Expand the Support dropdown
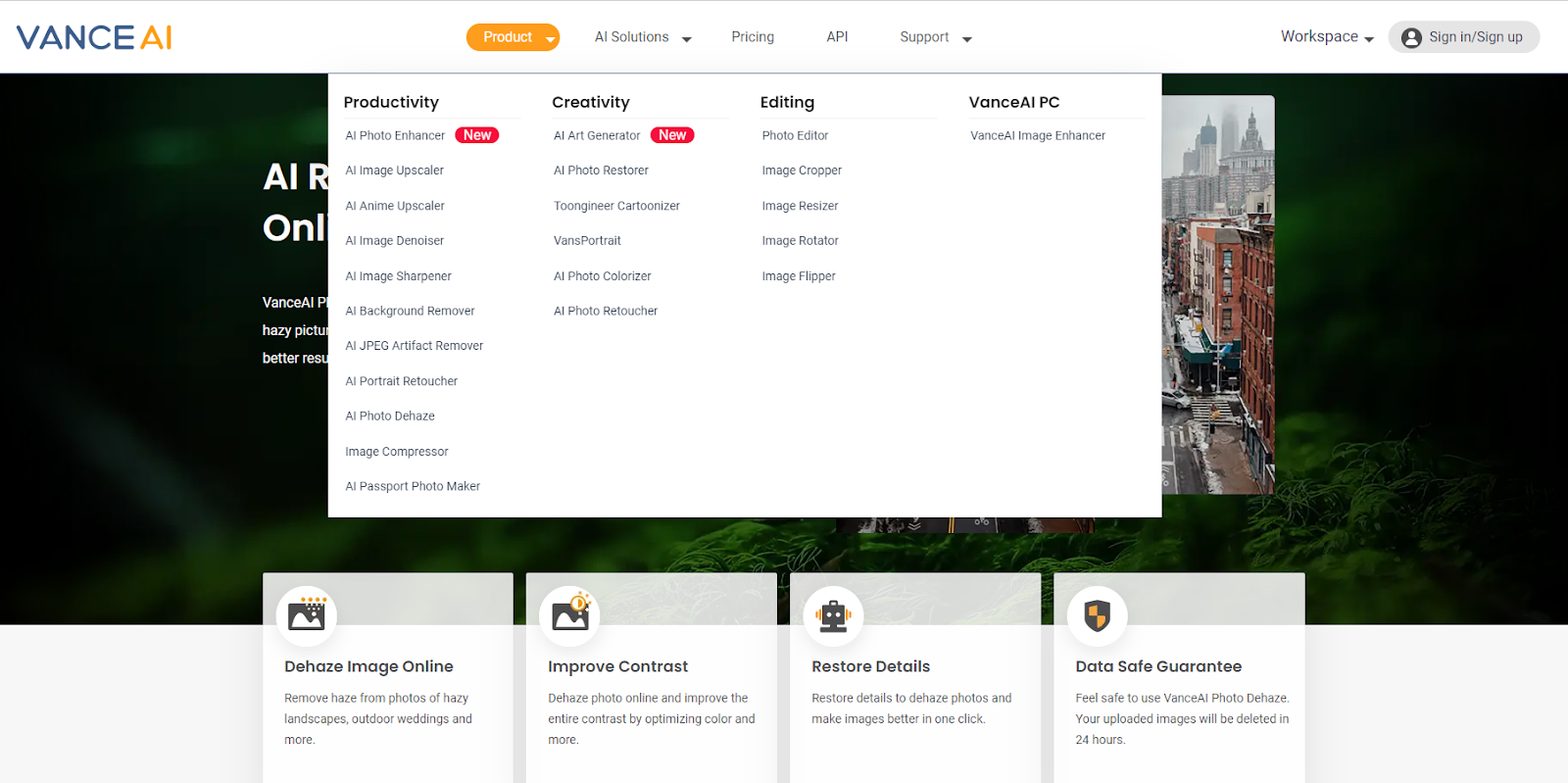 [x=936, y=37]
